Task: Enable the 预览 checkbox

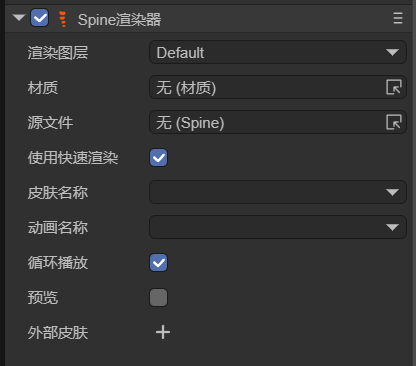Action: [x=158, y=297]
